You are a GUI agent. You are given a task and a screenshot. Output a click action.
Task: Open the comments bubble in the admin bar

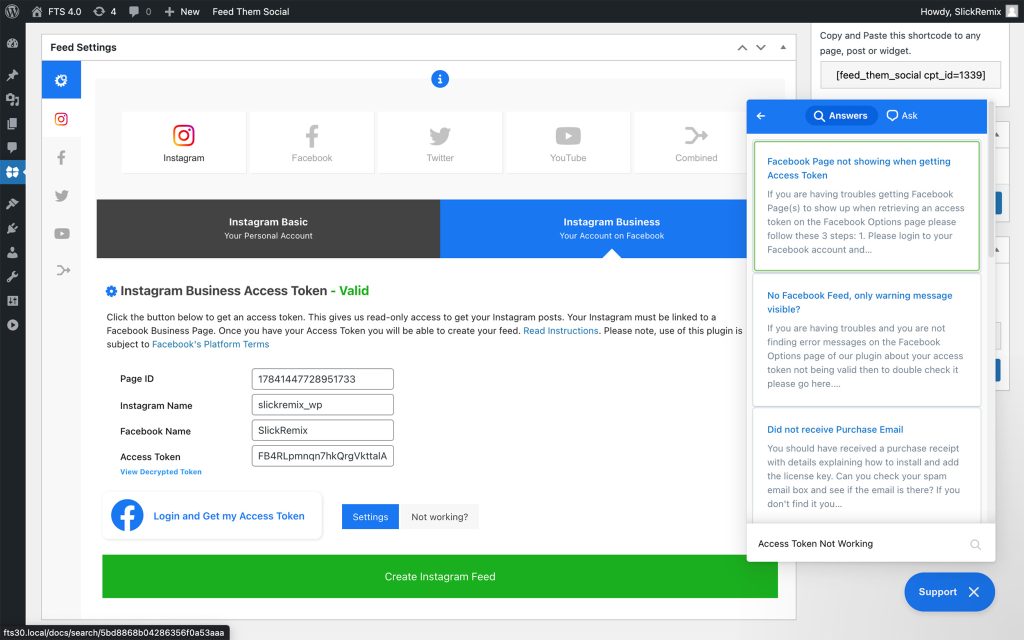[140, 11]
